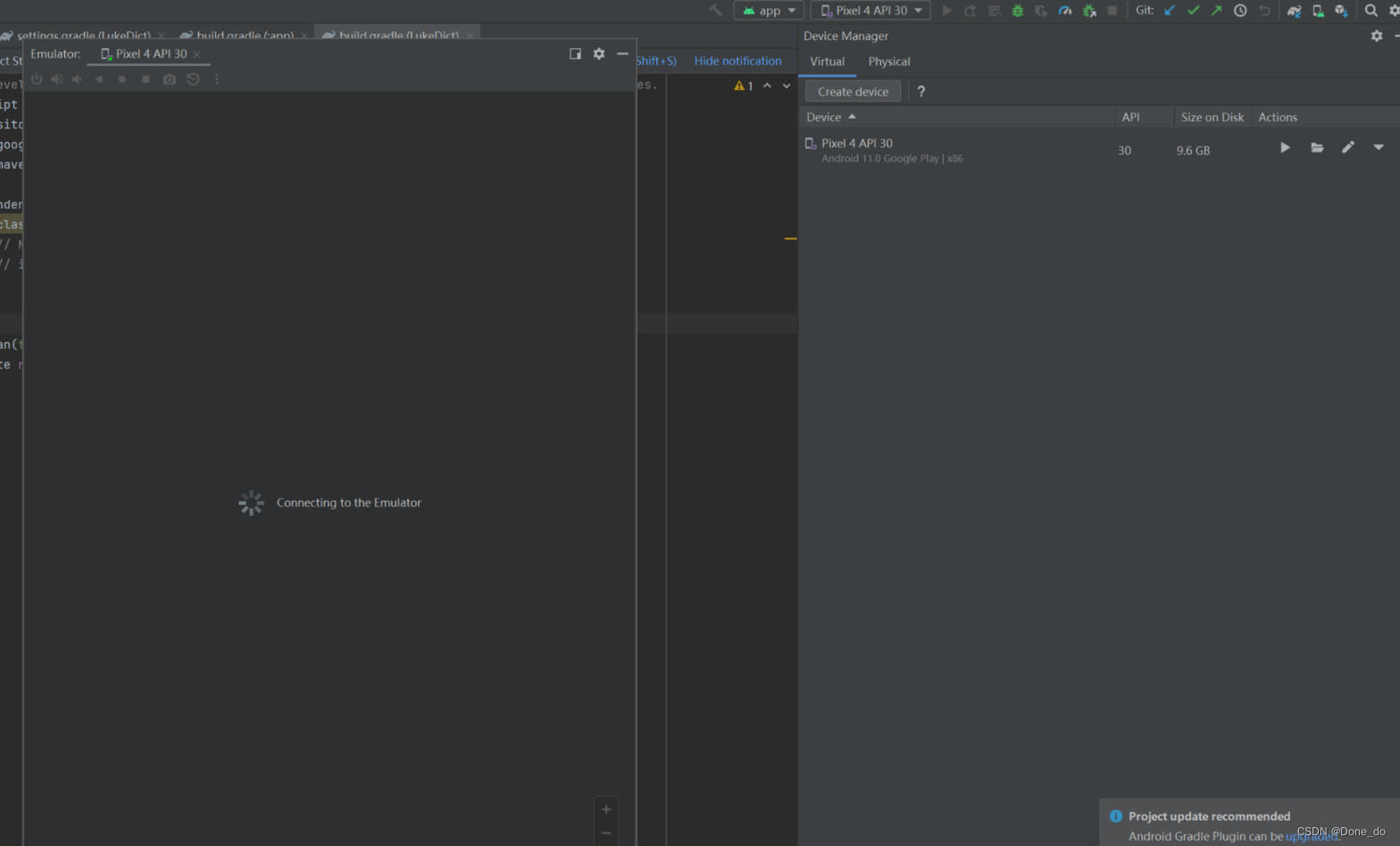The height and width of the screenshot is (846, 1400).
Task: Open the Device Manager toolbar icon
Action: coord(1318,11)
